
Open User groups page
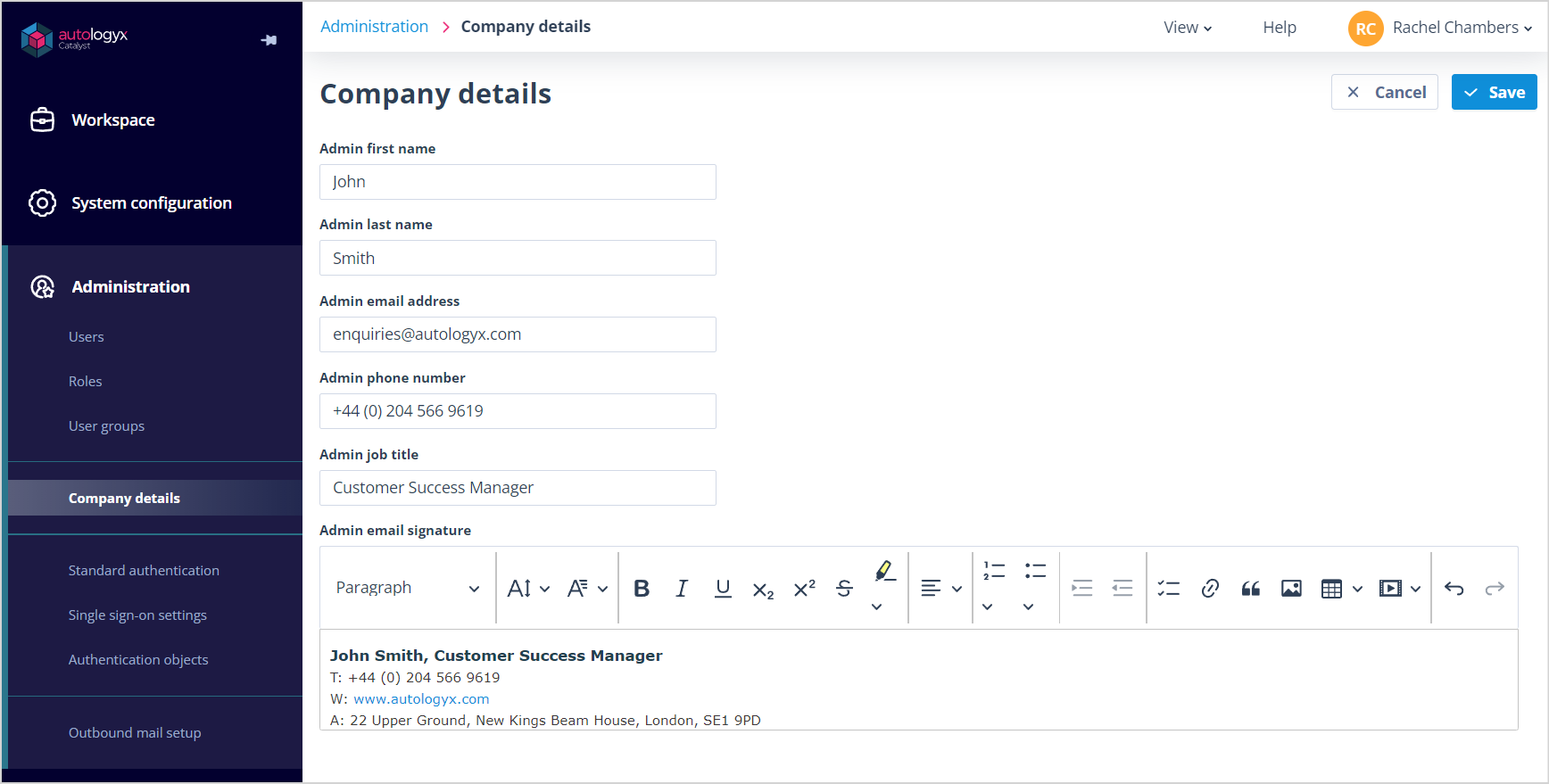click(106, 425)
